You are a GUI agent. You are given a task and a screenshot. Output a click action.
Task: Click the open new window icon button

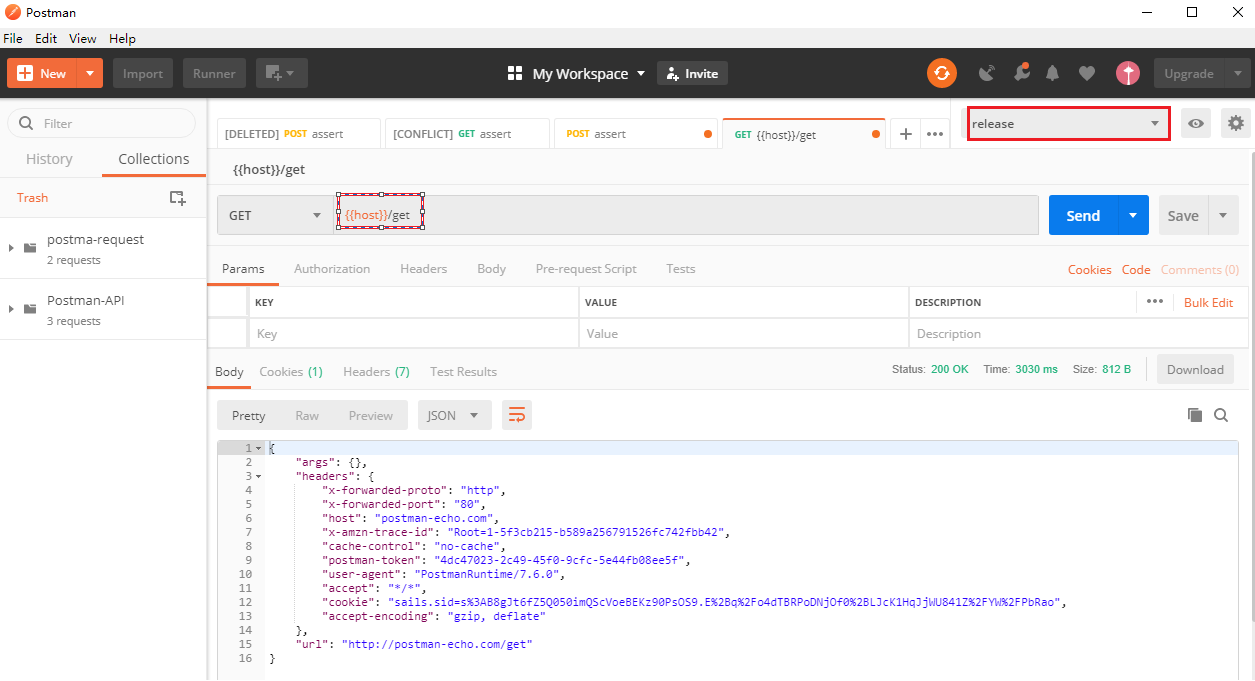pyautogui.click(x=281, y=73)
